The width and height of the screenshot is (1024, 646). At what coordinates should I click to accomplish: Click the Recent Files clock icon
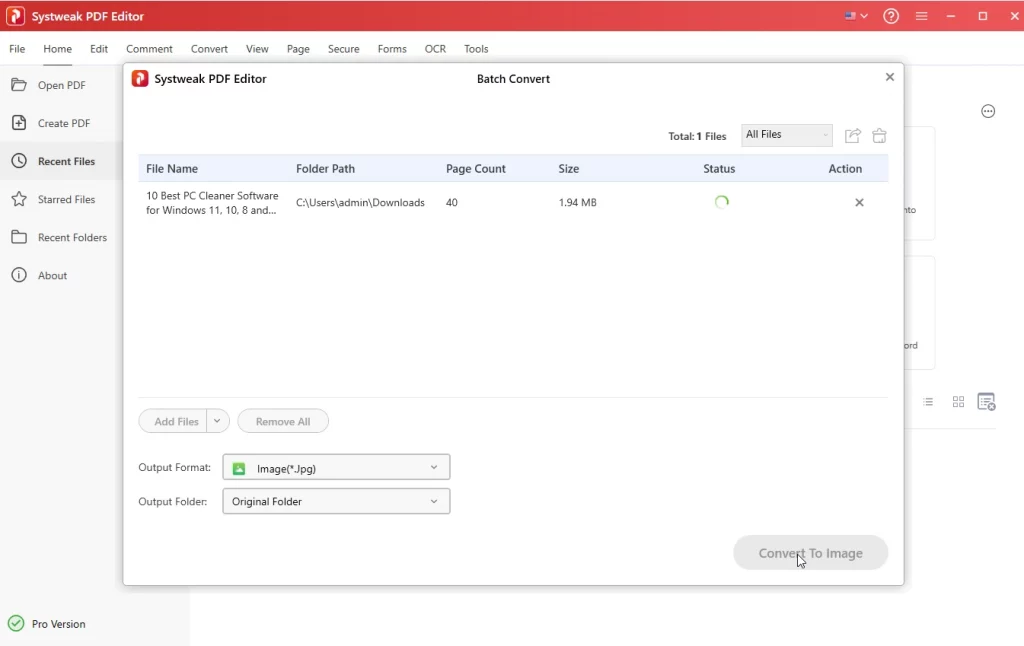(x=19, y=161)
